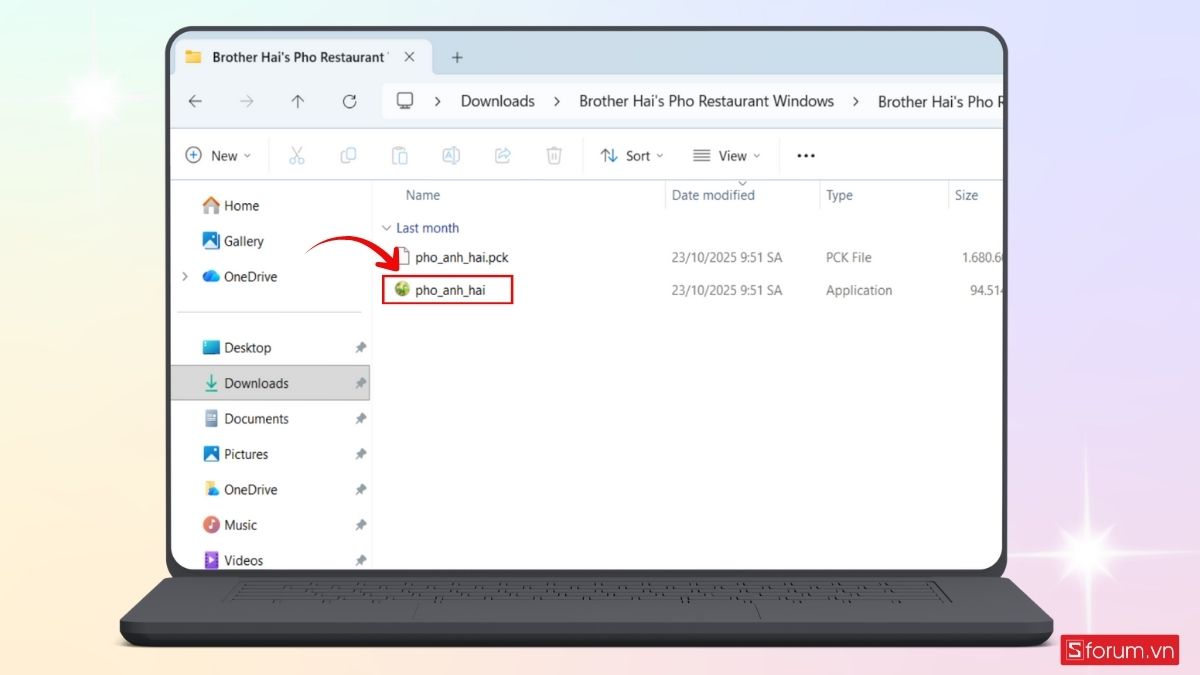Unpin Downloads using its pin icon
The image size is (1200, 675).
coord(360,383)
